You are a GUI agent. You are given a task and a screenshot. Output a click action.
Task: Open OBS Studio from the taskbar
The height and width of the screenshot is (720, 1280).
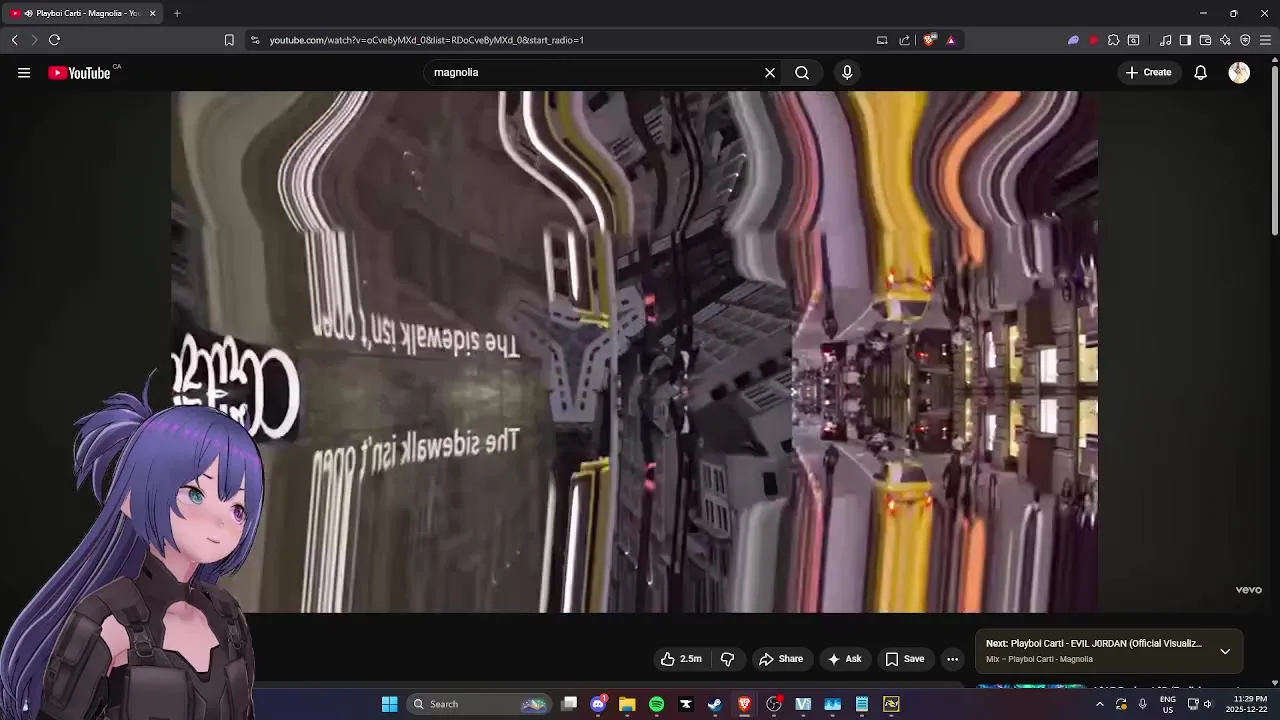774,704
